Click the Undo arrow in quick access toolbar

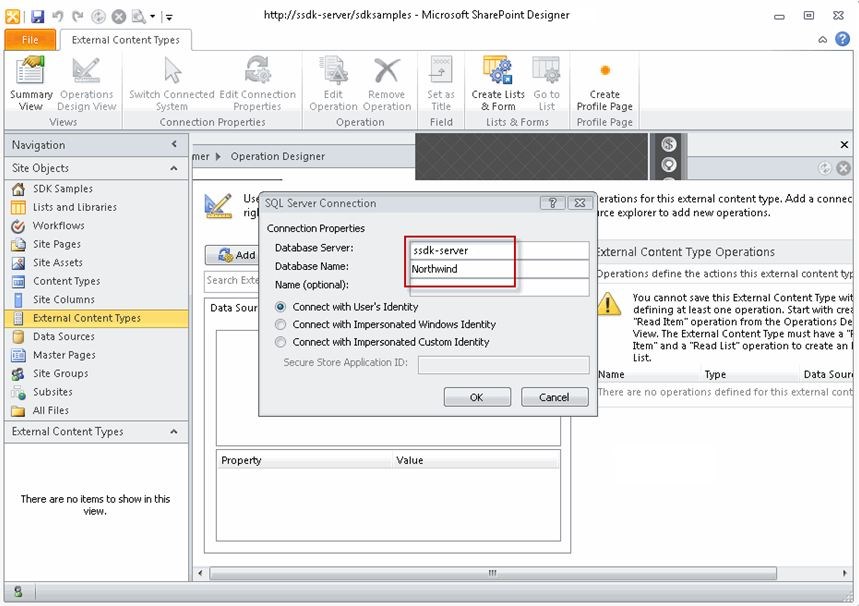58,16
